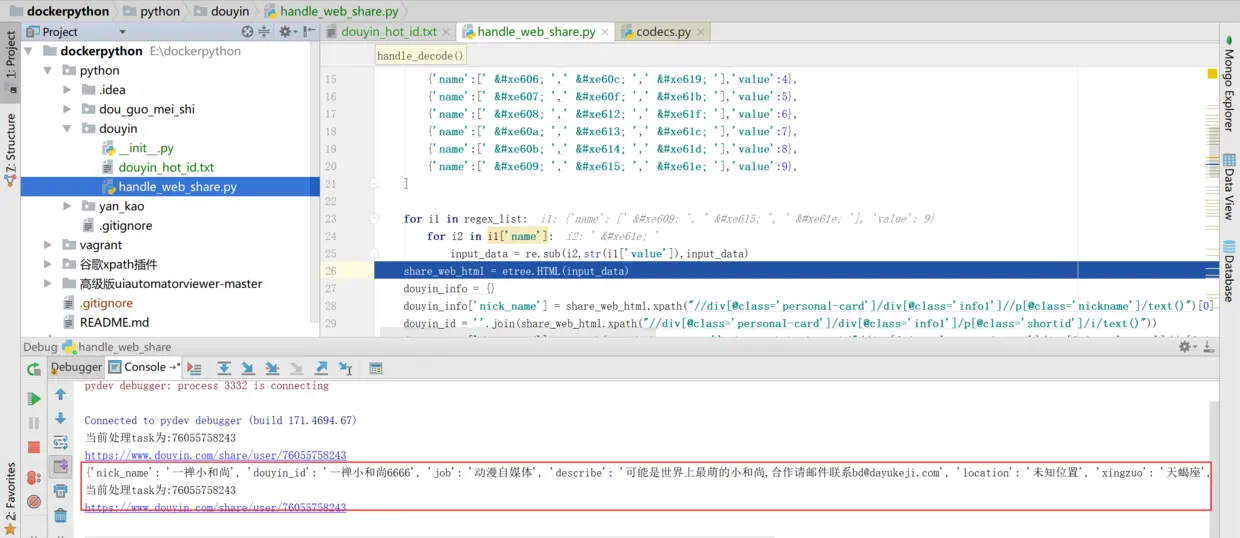Click the first douyin.com share user link
Image resolution: width=1240 pixels, height=538 pixels.
(x=215, y=455)
